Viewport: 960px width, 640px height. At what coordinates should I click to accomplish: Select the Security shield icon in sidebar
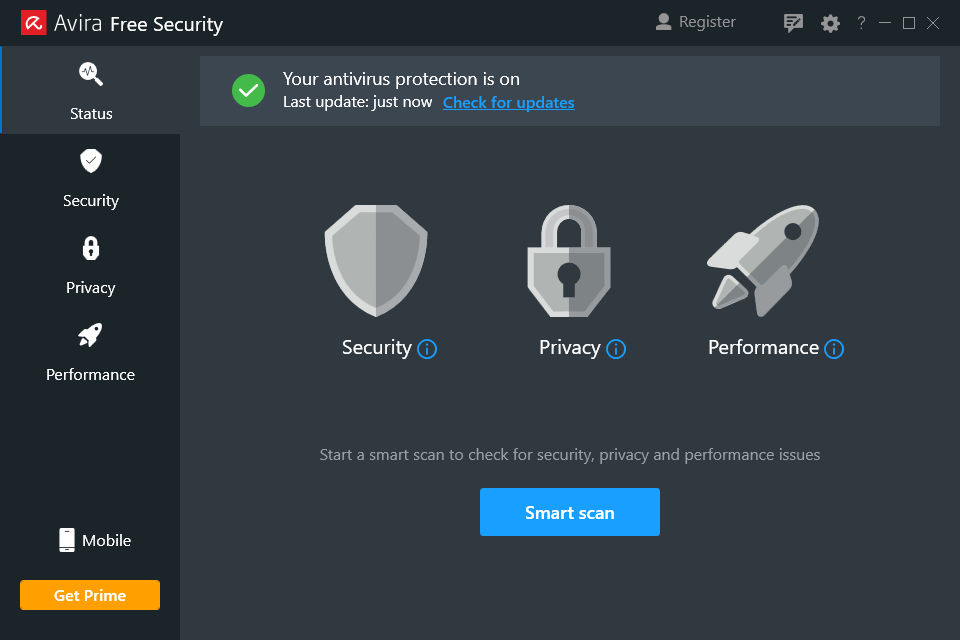[90, 160]
